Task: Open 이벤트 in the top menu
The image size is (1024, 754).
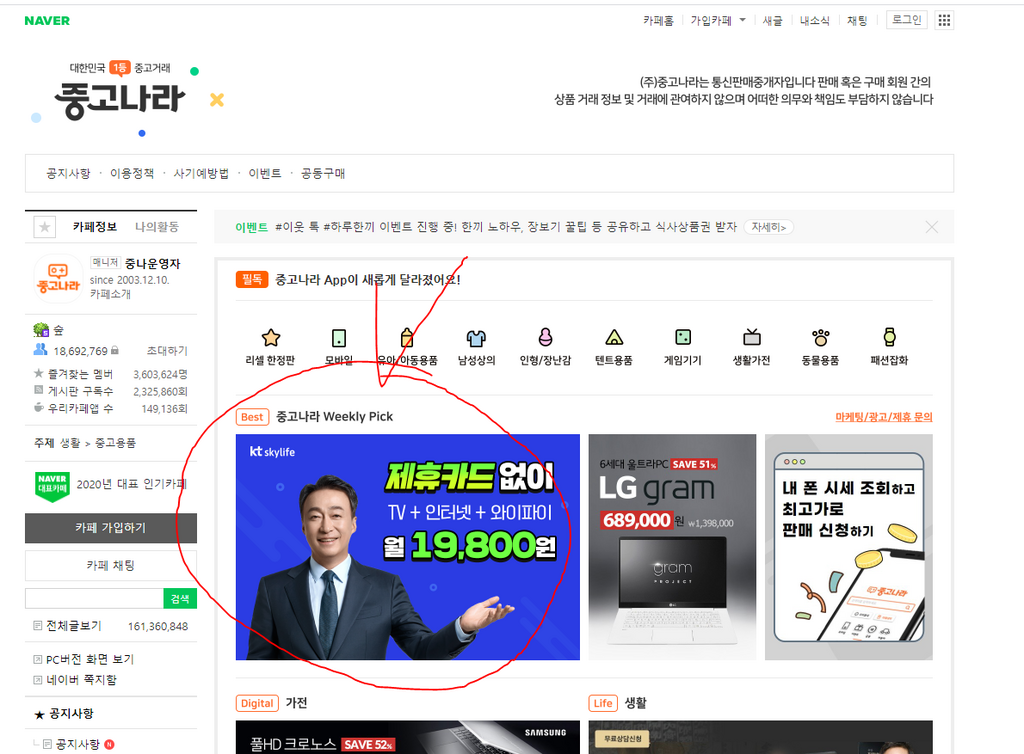Action: [x=264, y=174]
